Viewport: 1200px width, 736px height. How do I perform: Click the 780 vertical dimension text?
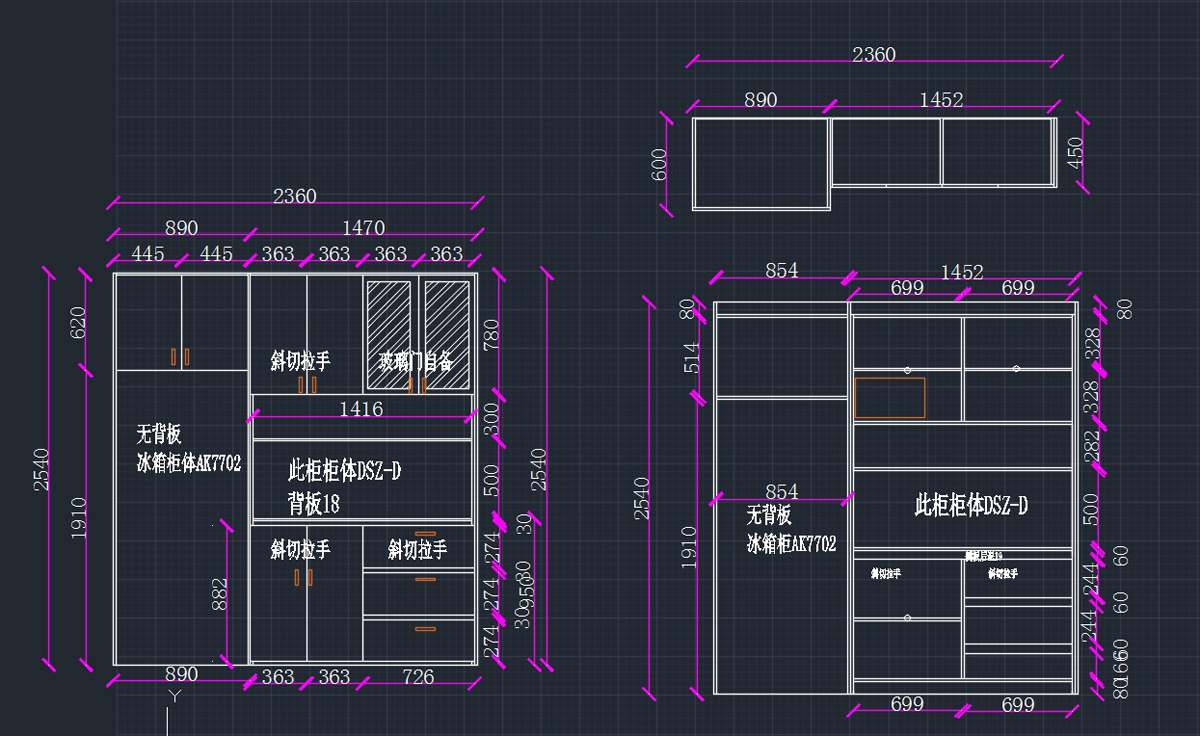point(491,334)
